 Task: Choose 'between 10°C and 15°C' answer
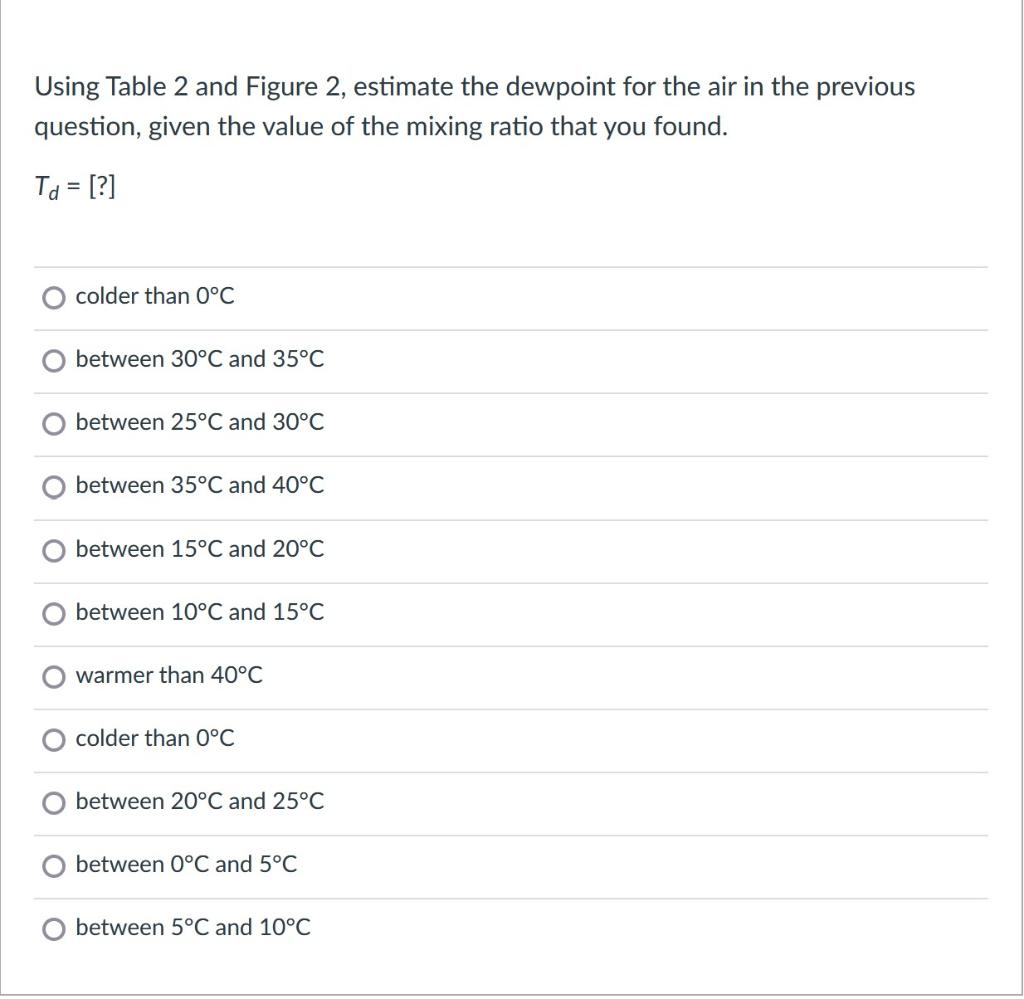[x=53, y=613]
